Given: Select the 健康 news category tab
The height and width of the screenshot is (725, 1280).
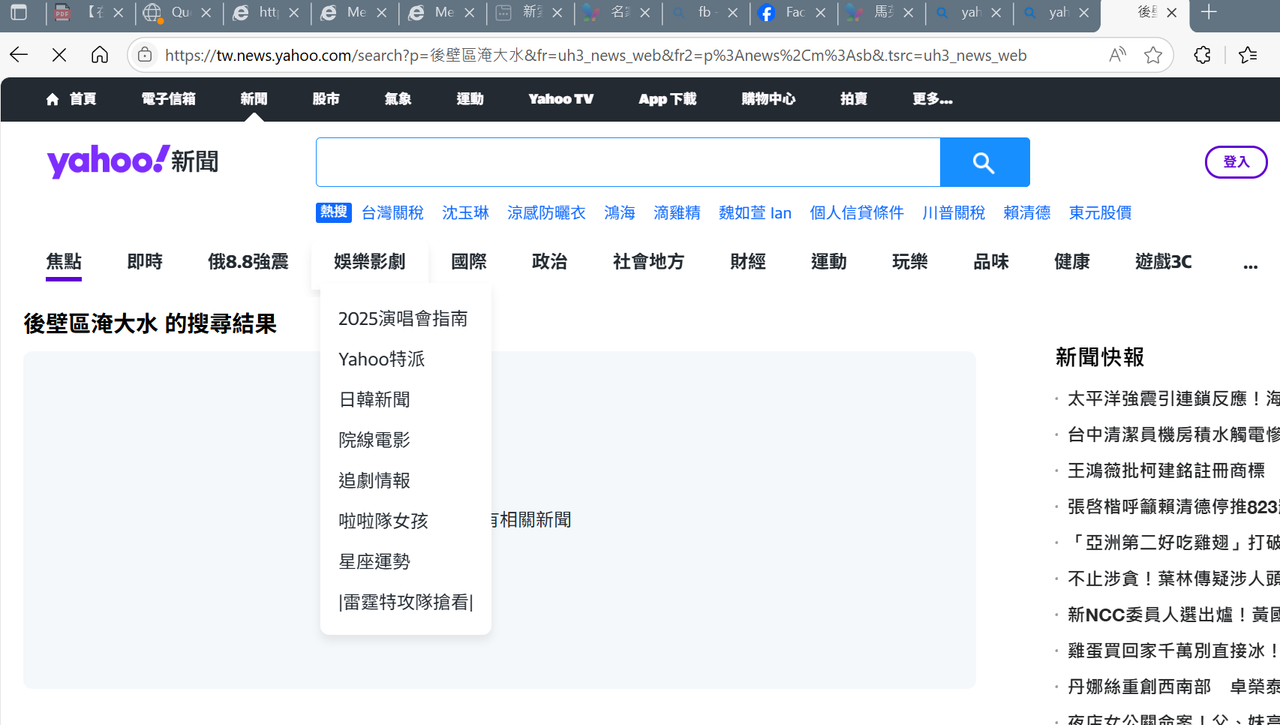Looking at the screenshot, I should (x=1072, y=262).
